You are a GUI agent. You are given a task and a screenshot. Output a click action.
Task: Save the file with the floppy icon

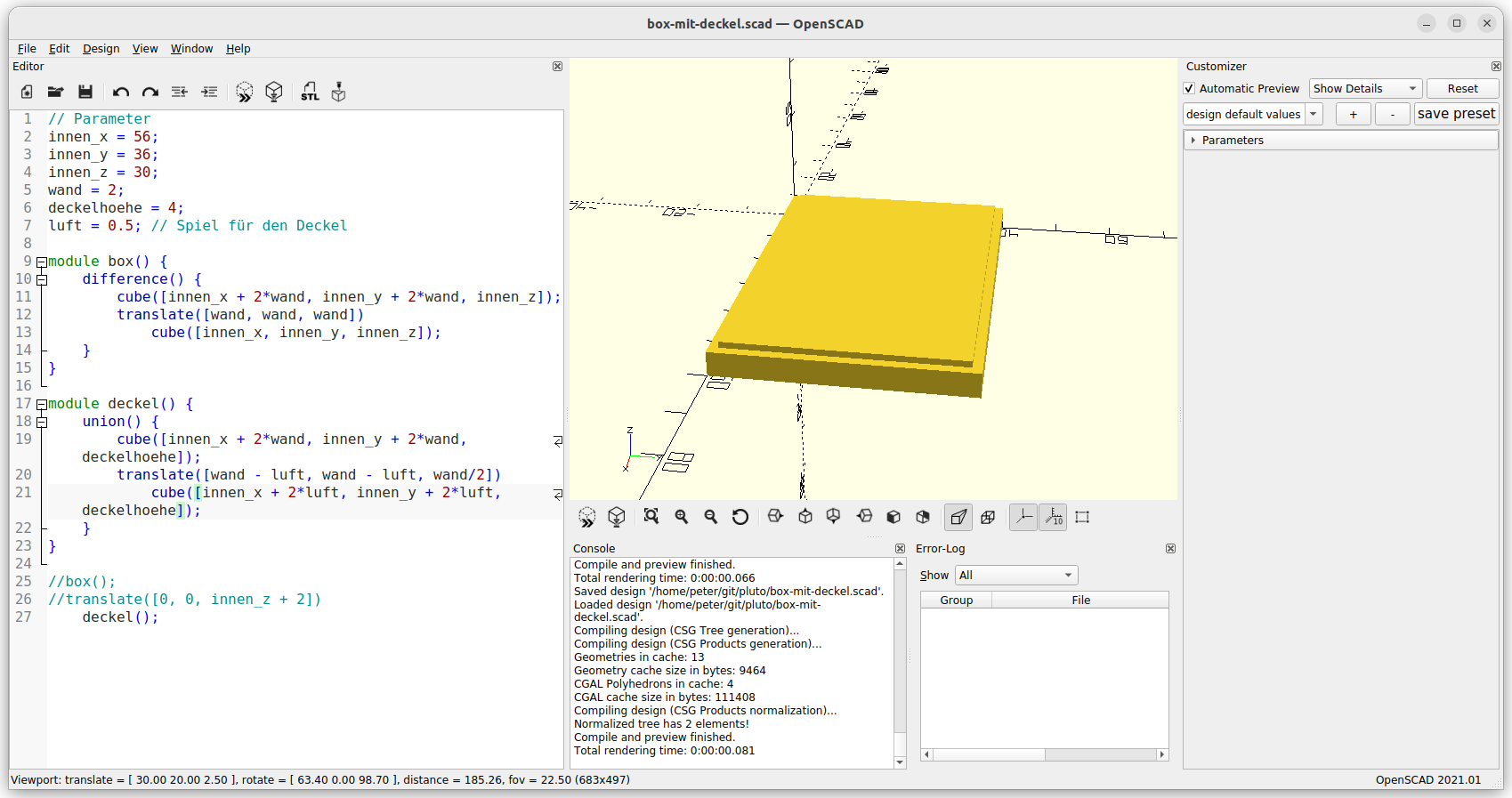[85, 92]
